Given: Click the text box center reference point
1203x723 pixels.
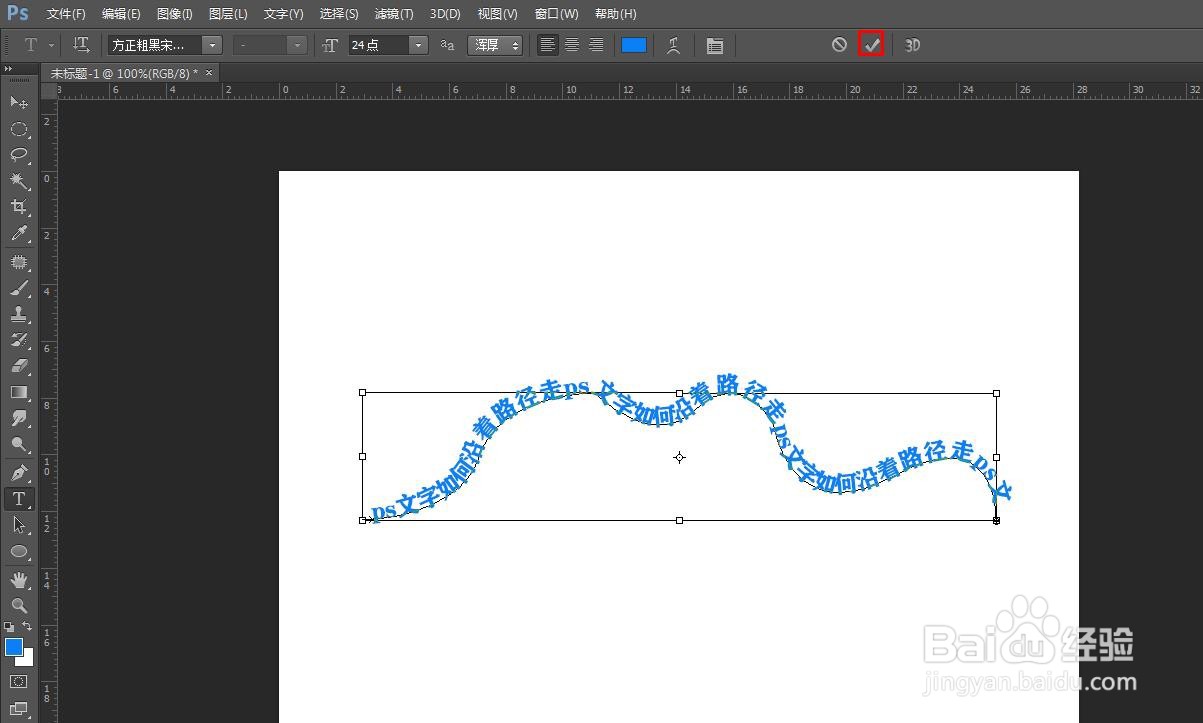Looking at the screenshot, I should click(x=679, y=457).
